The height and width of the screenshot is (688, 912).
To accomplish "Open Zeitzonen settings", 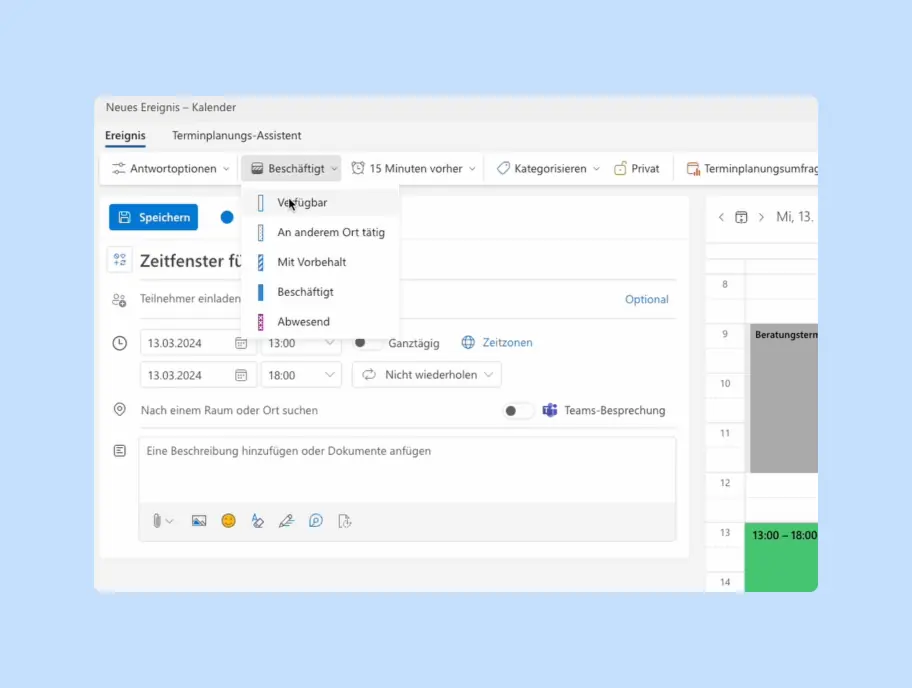I will click(x=505, y=342).
